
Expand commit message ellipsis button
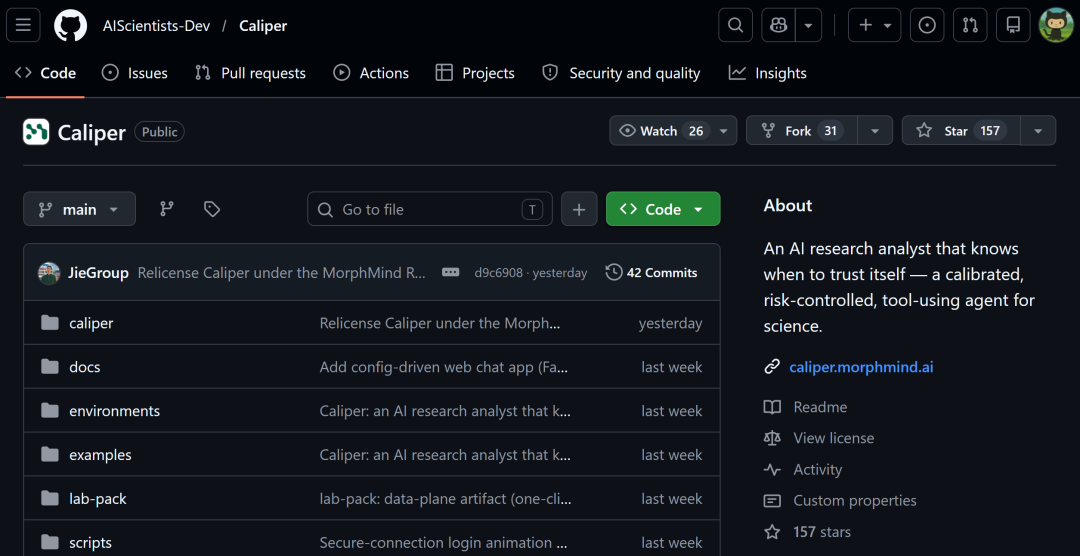click(x=450, y=273)
